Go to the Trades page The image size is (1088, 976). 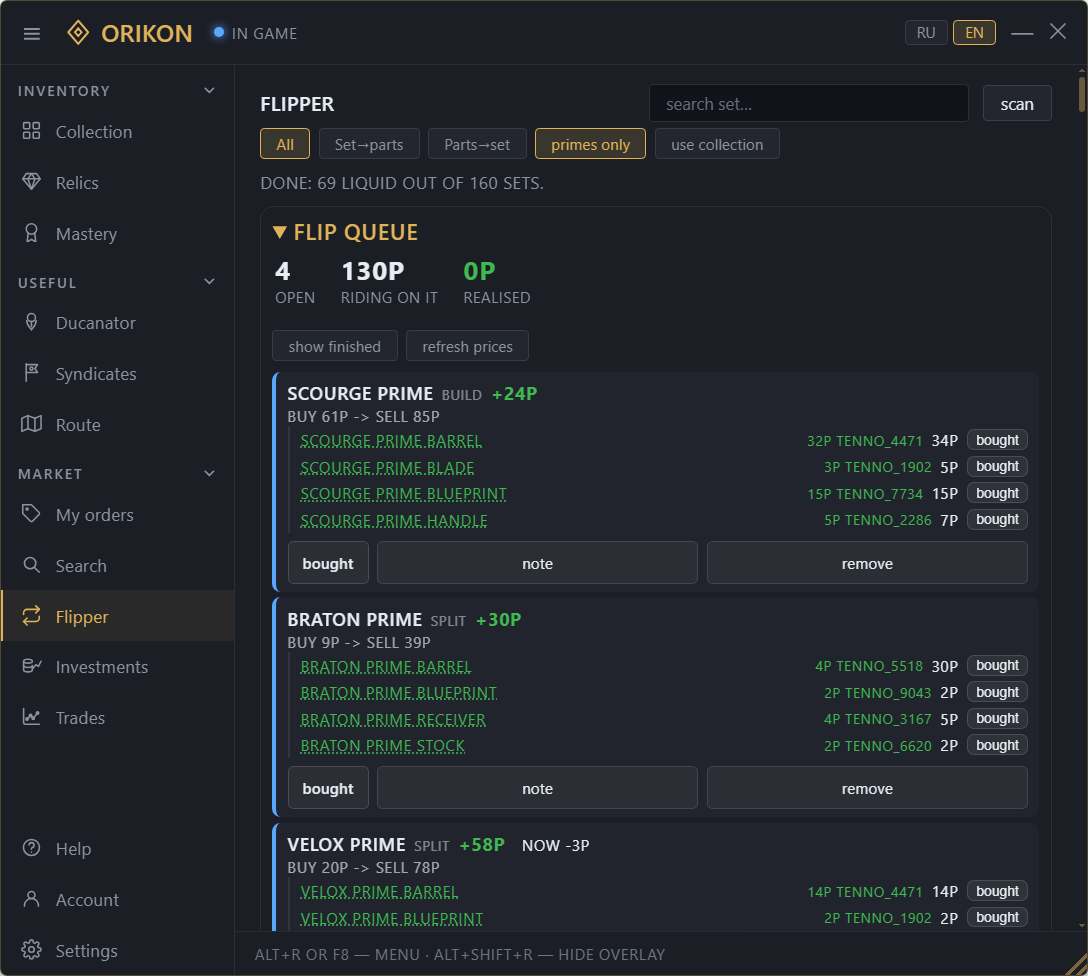pyautogui.click(x=117, y=717)
